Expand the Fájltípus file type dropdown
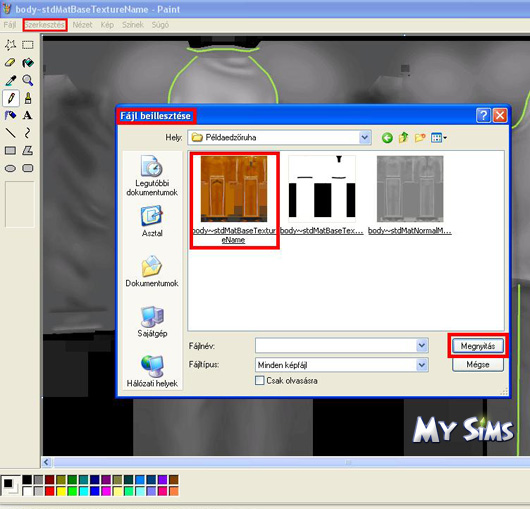 pos(421,365)
